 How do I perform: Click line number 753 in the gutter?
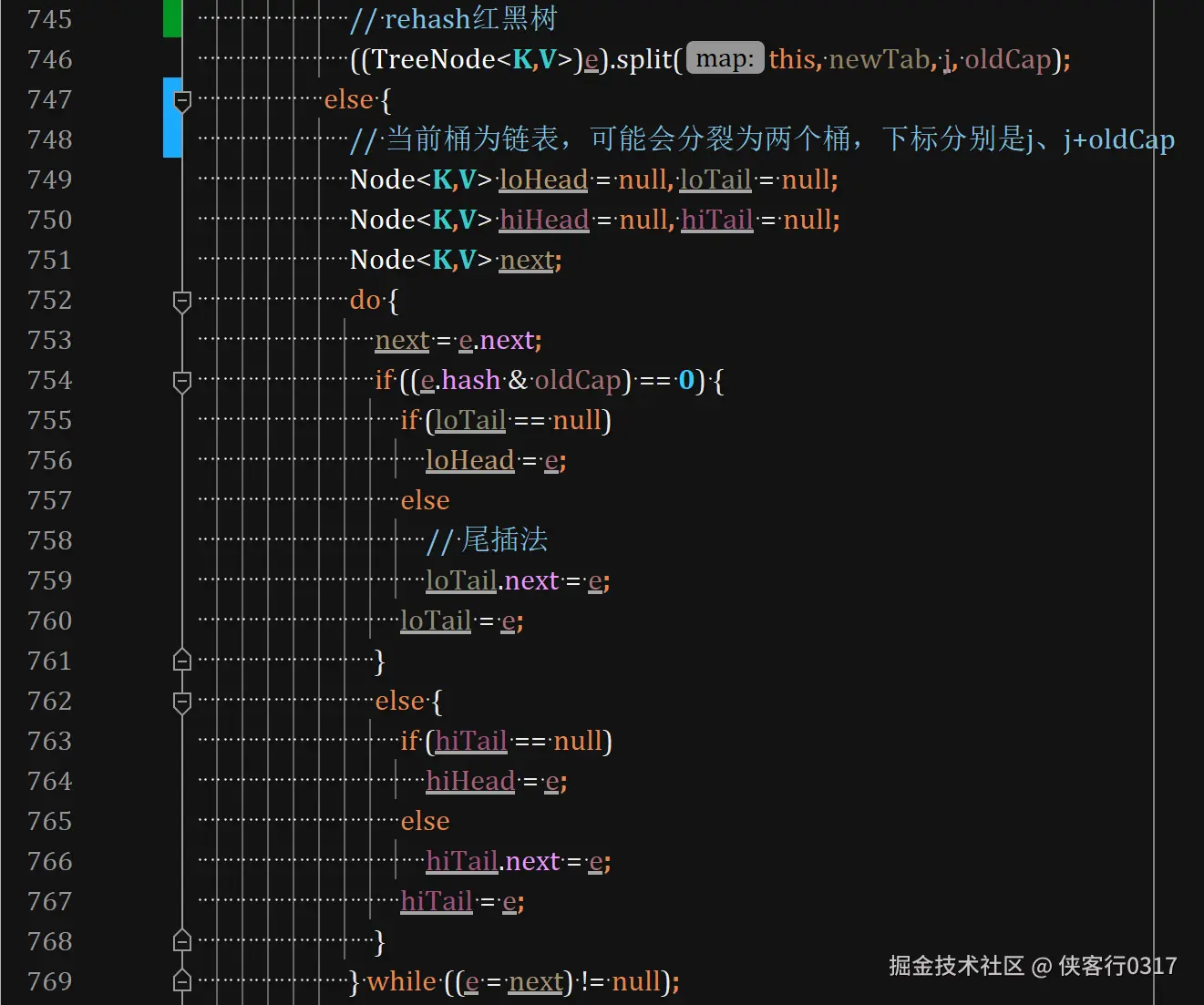(49, 340)
